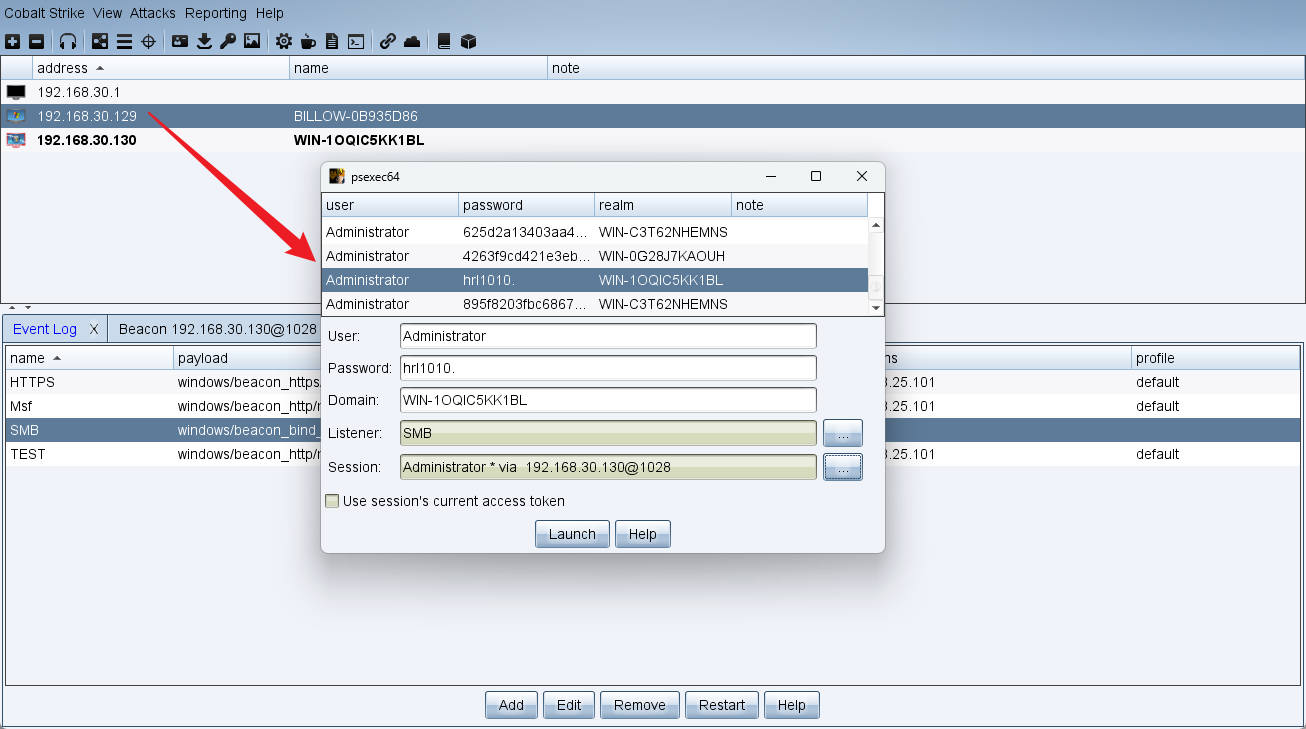
Task: Sort listeners by payload column header
Action: (x=246, y=358)
